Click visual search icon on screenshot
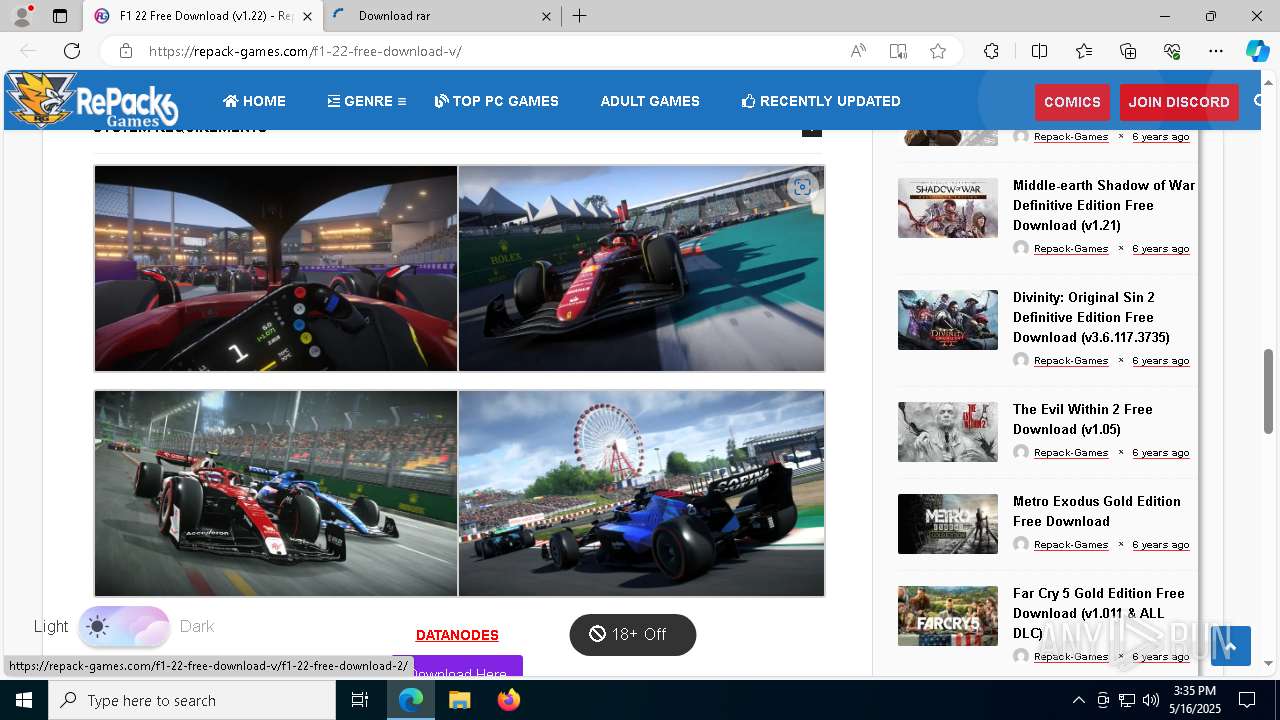The height and width of the screenshot is (720, 1280). 802,187
